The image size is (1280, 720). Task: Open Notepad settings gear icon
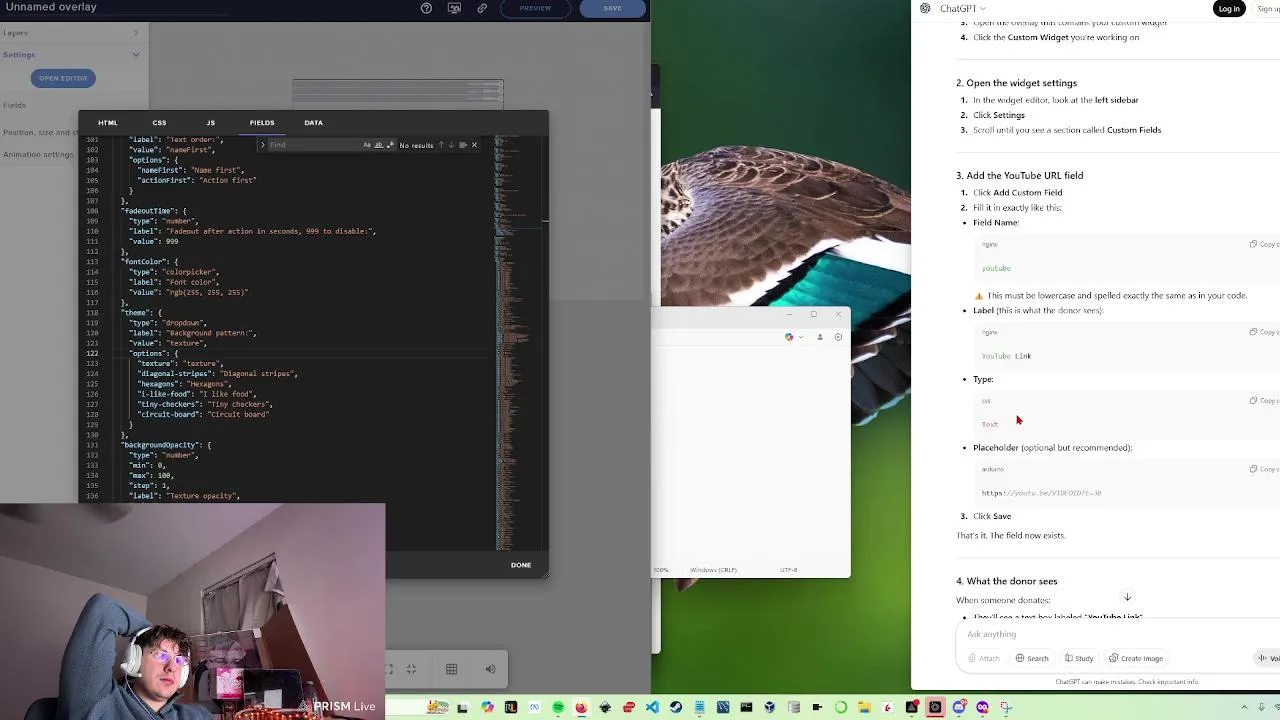(x=838, y=337)
